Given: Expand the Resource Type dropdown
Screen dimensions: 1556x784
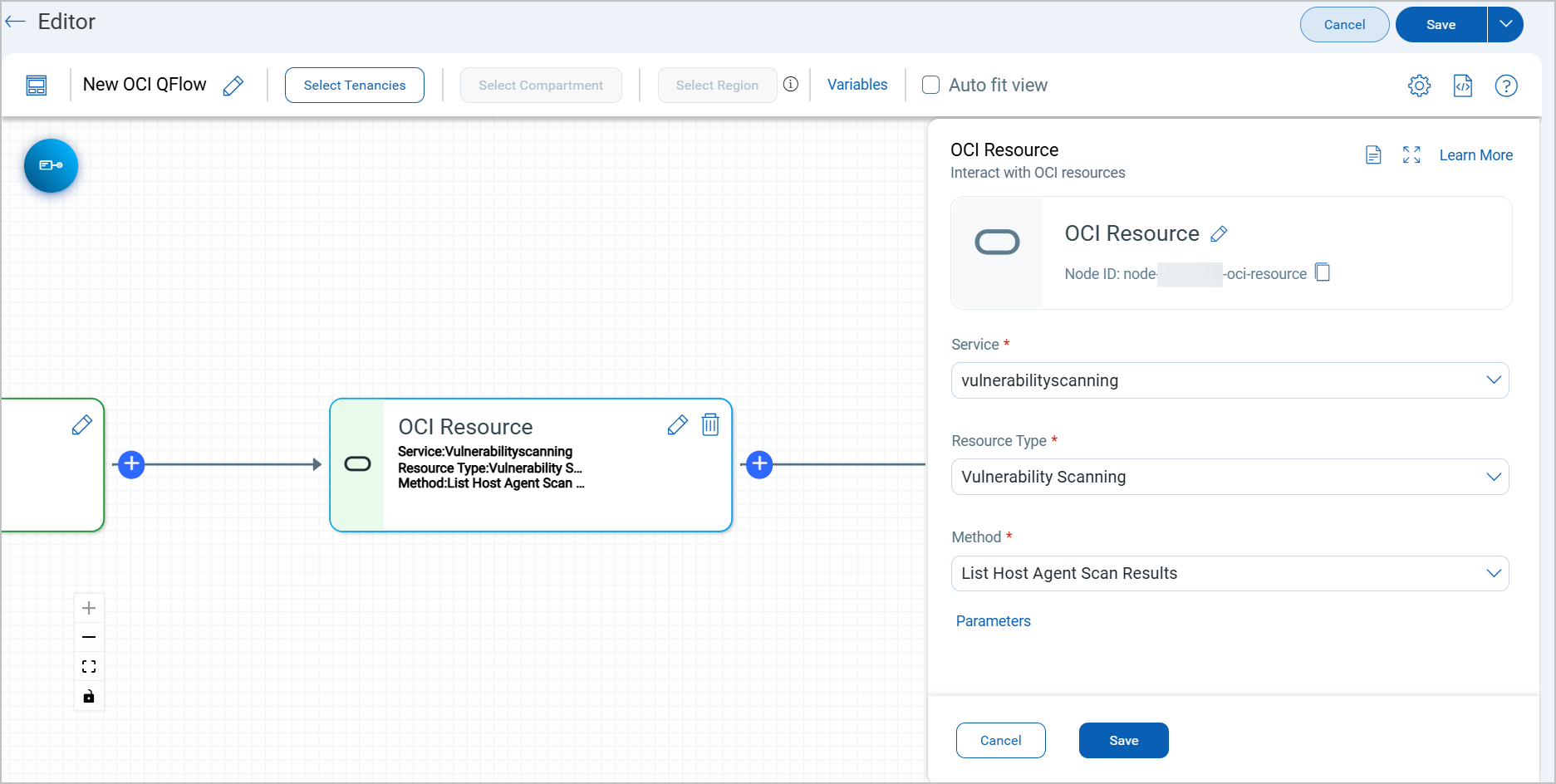Looking at the screenshot, I should (1230, 477).
